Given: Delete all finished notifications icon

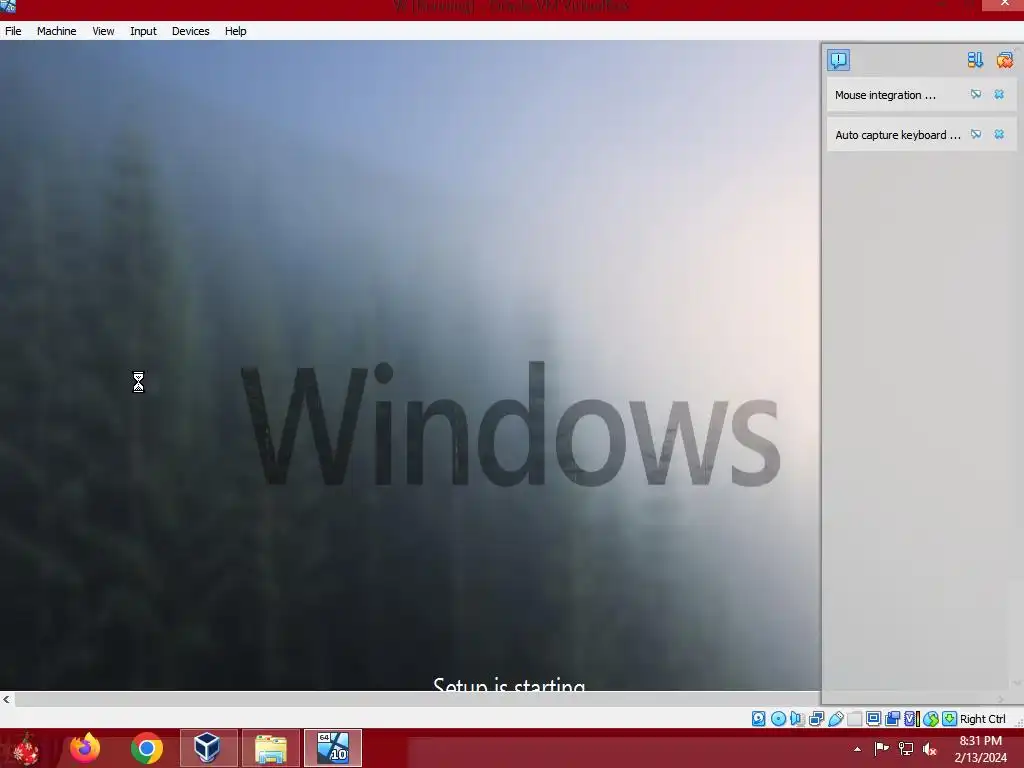Looking at the screenshot, I should (1004, 60).
